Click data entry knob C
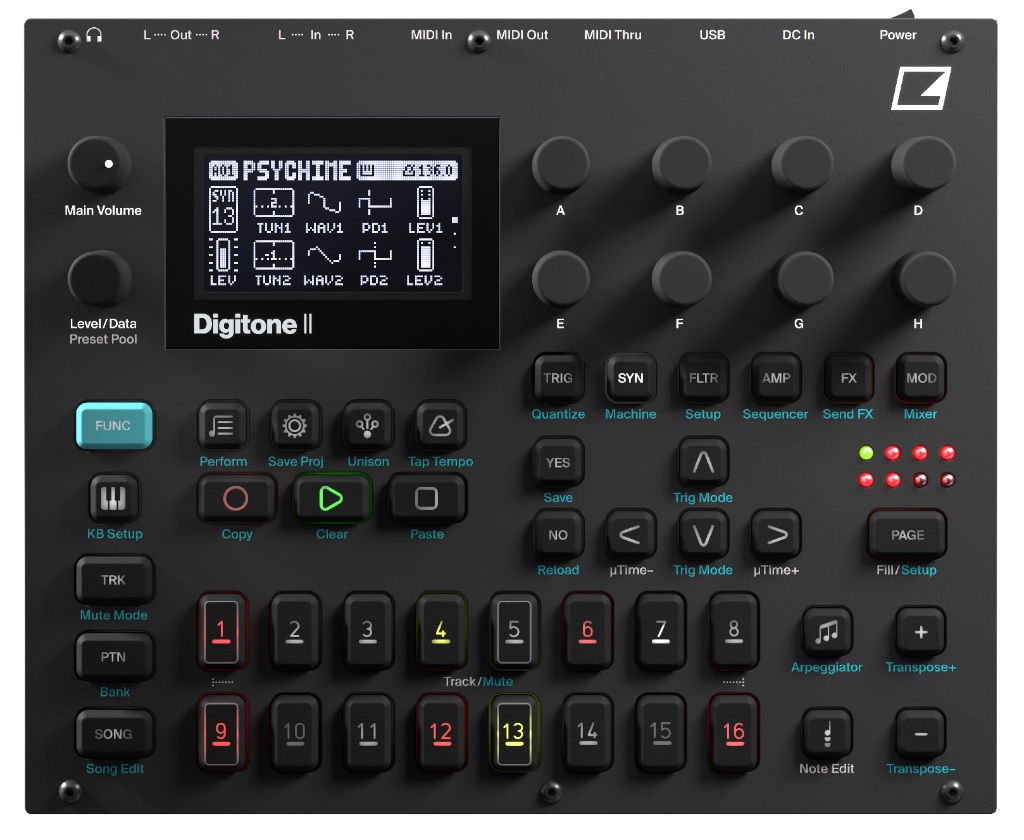The height and width of the screenshot is (840, 1024). click(x=801, y=165)
